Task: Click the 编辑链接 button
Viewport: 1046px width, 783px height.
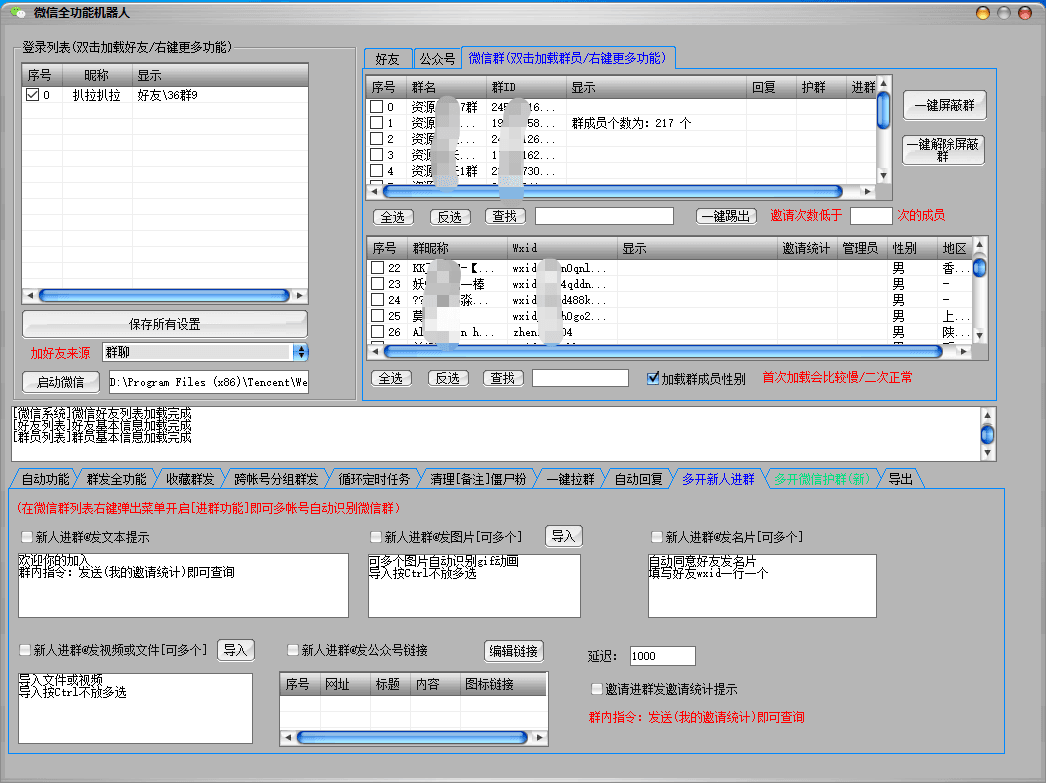Action: coord(516,651)
